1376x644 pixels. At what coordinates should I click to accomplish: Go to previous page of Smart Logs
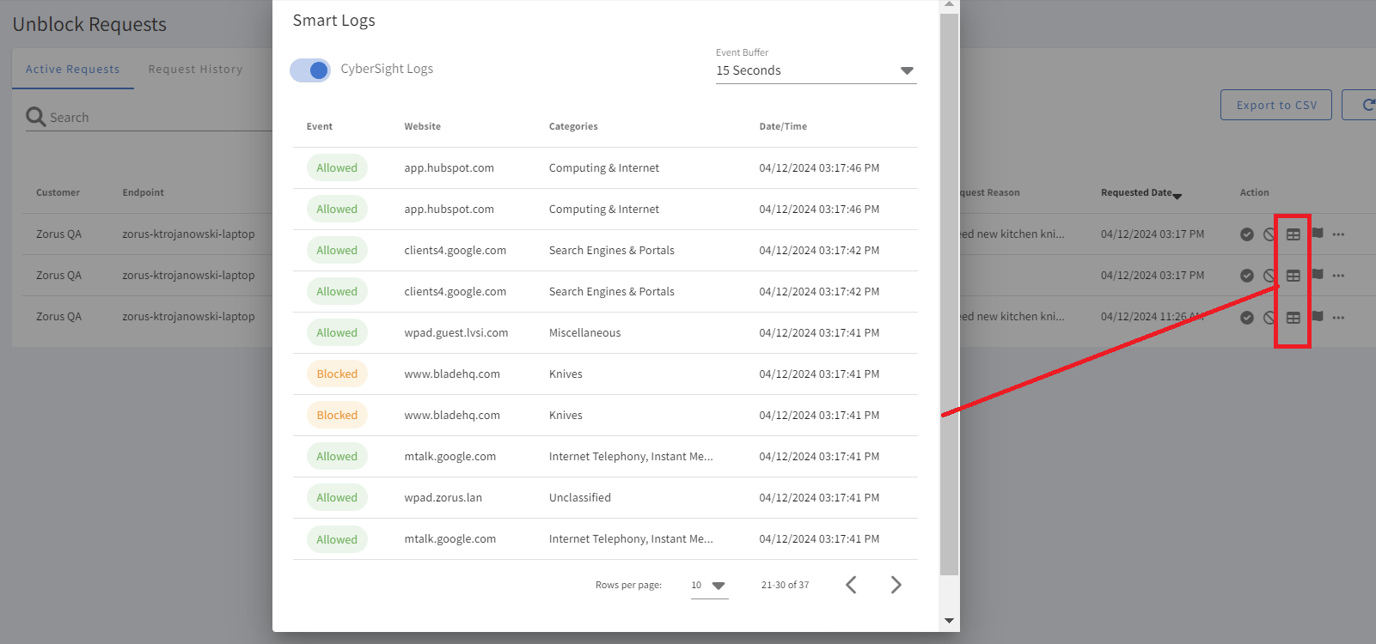click(x=851, y=585)
